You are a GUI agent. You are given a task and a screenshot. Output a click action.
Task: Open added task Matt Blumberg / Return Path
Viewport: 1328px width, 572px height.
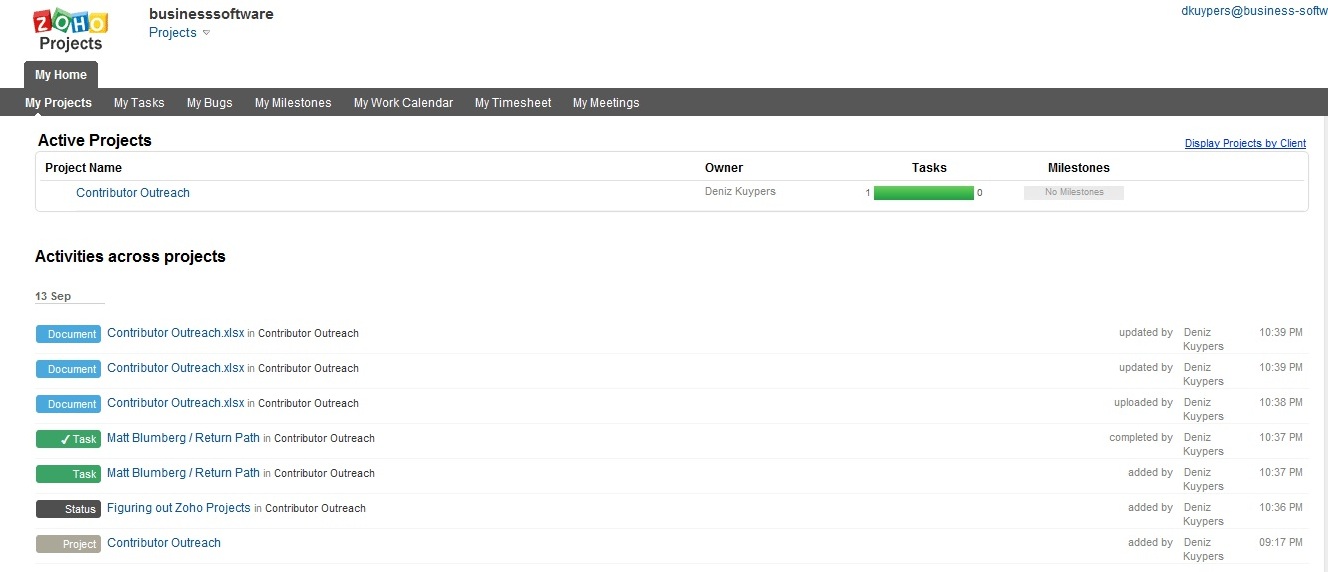click(183, 473)
